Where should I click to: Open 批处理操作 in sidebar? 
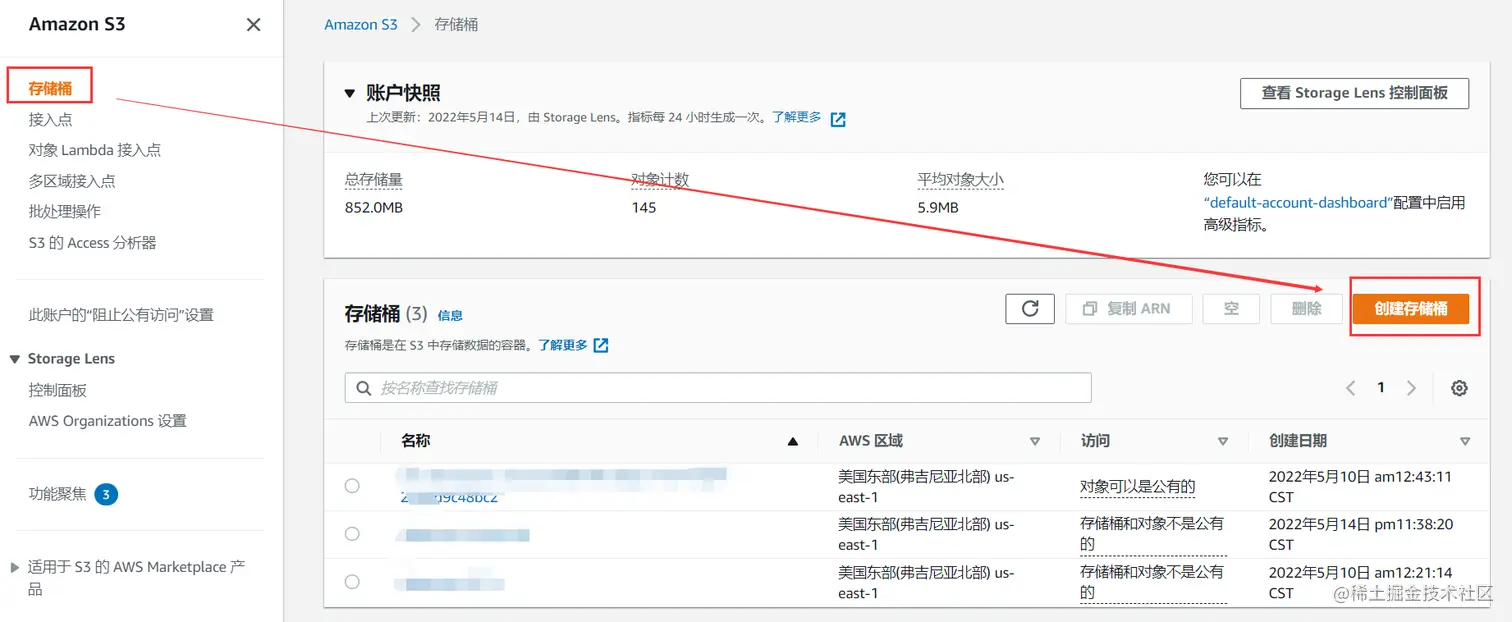point(65,212)
